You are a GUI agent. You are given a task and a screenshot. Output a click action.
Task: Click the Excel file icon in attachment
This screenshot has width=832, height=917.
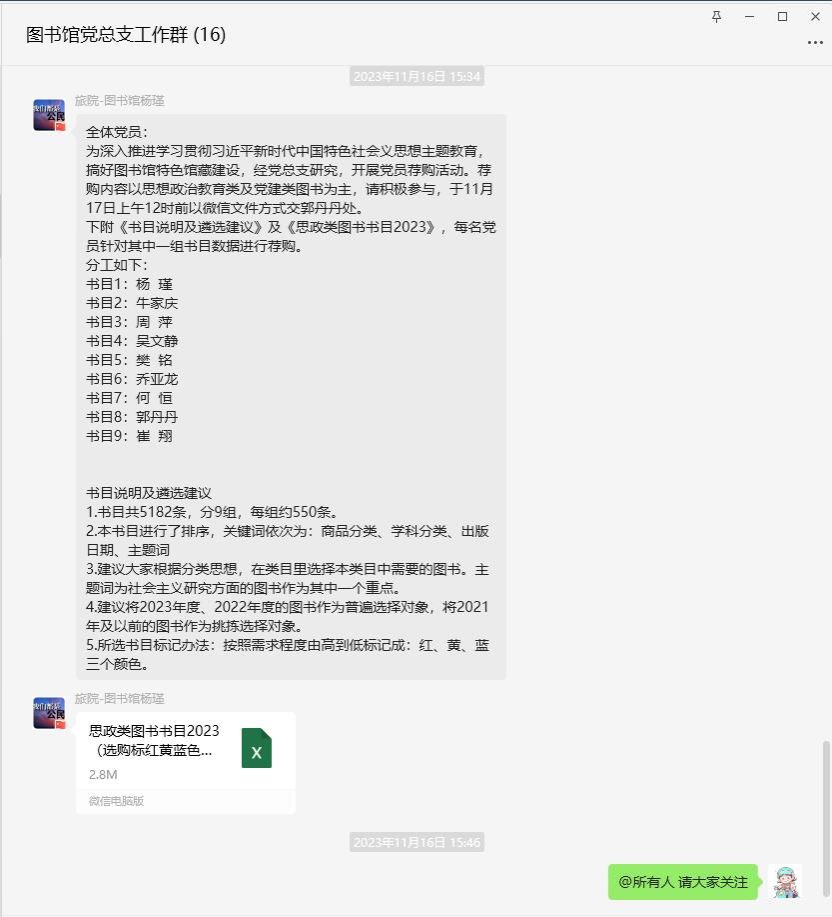pos(257,748)
